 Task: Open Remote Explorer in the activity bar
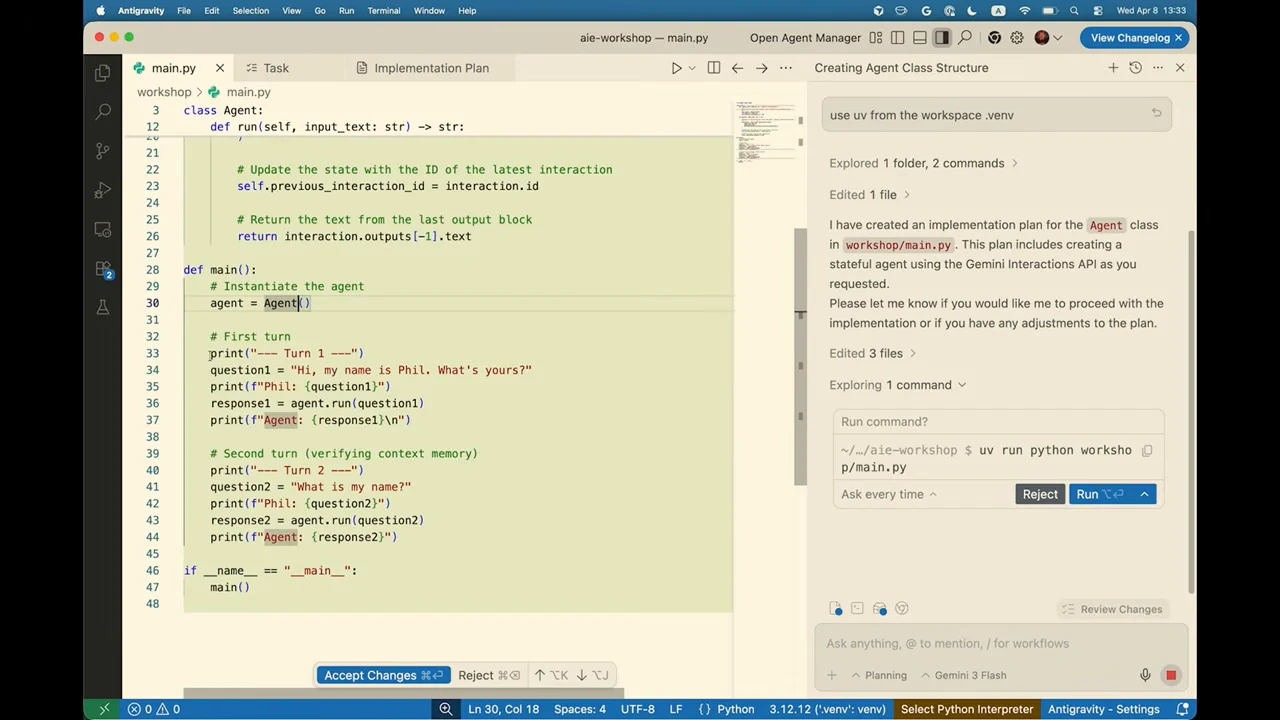[102, 229]
